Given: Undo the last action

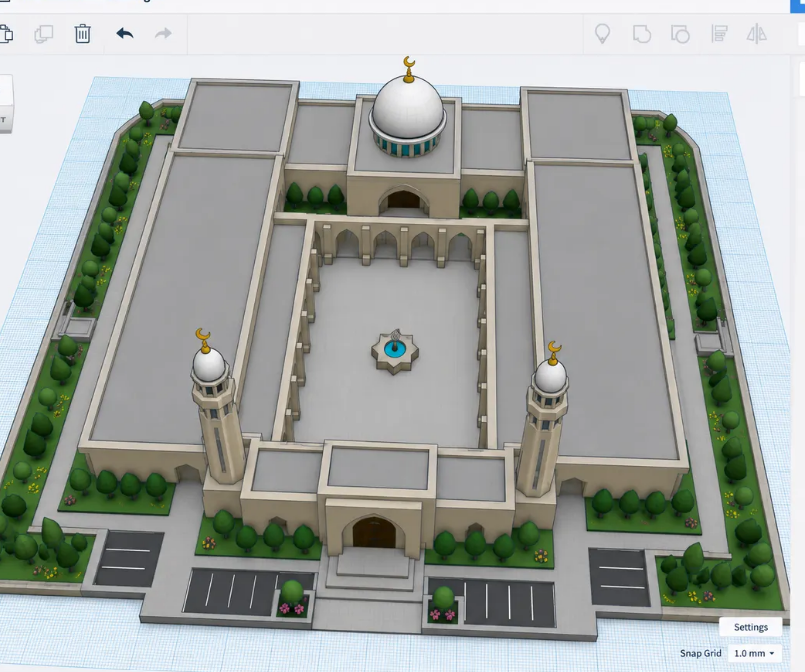Looking at the screenshot, I should [125, 34].
